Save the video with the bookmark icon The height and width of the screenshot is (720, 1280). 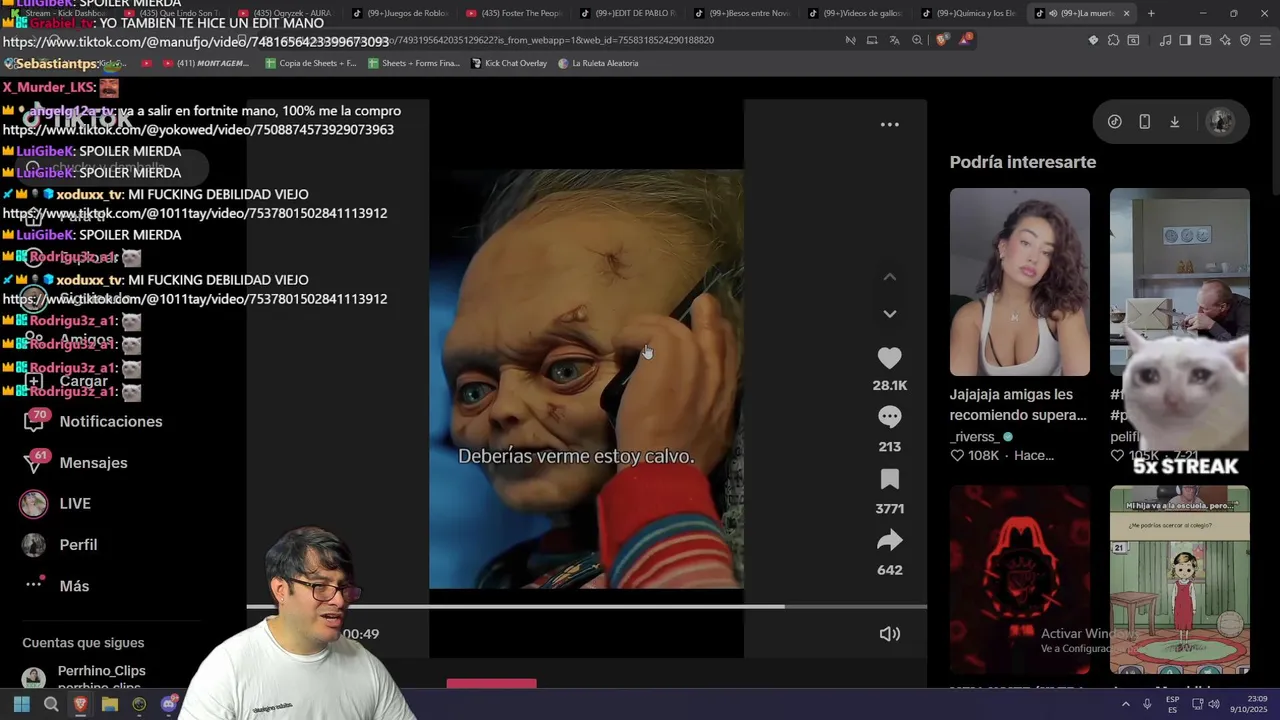(889, 479)
